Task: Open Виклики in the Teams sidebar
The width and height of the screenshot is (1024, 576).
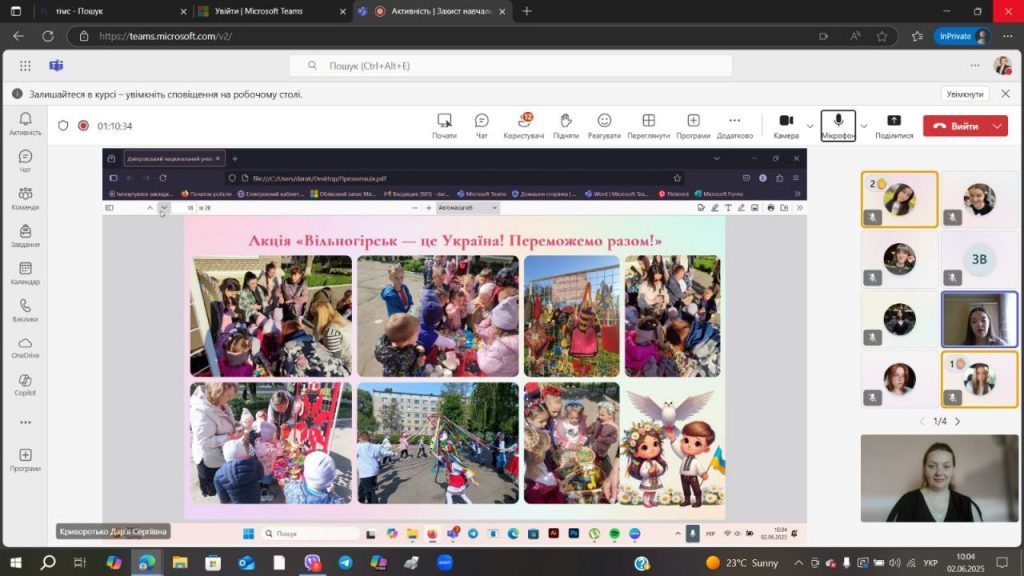Action: [x=25, y=310]
